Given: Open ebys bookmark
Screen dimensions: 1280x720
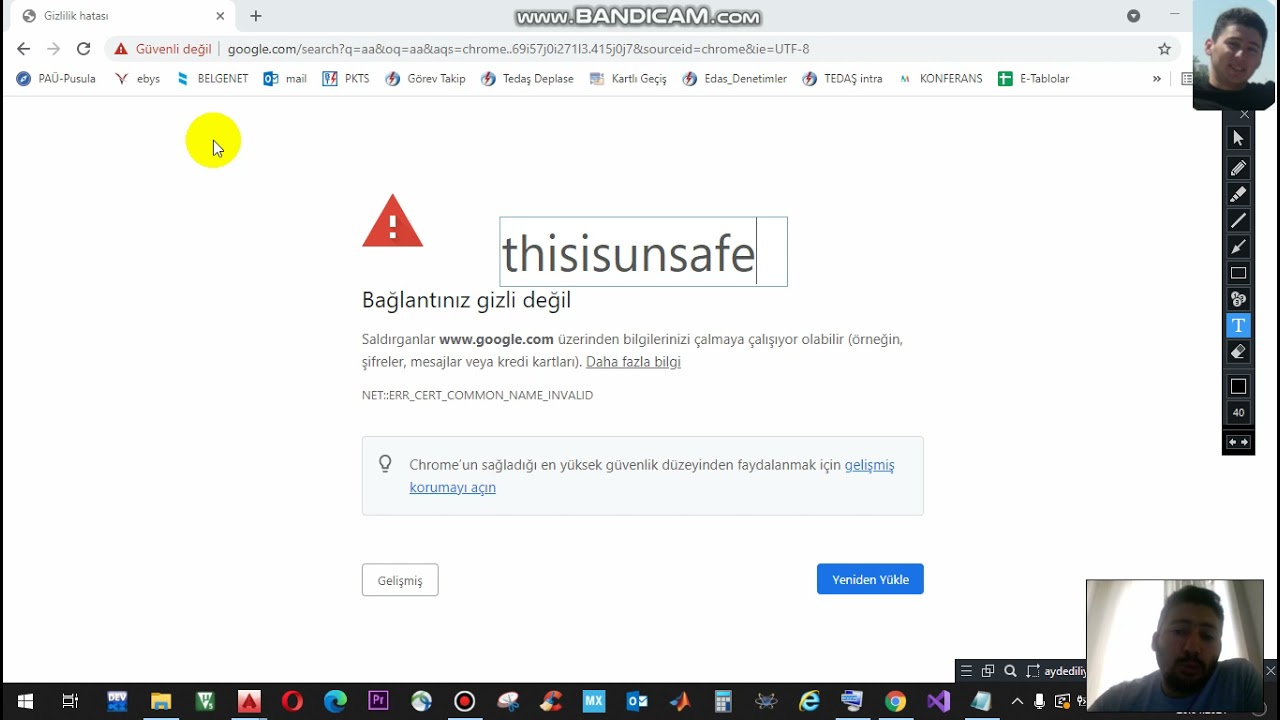Looking at the screenshot, I should [x=138, y=79].
